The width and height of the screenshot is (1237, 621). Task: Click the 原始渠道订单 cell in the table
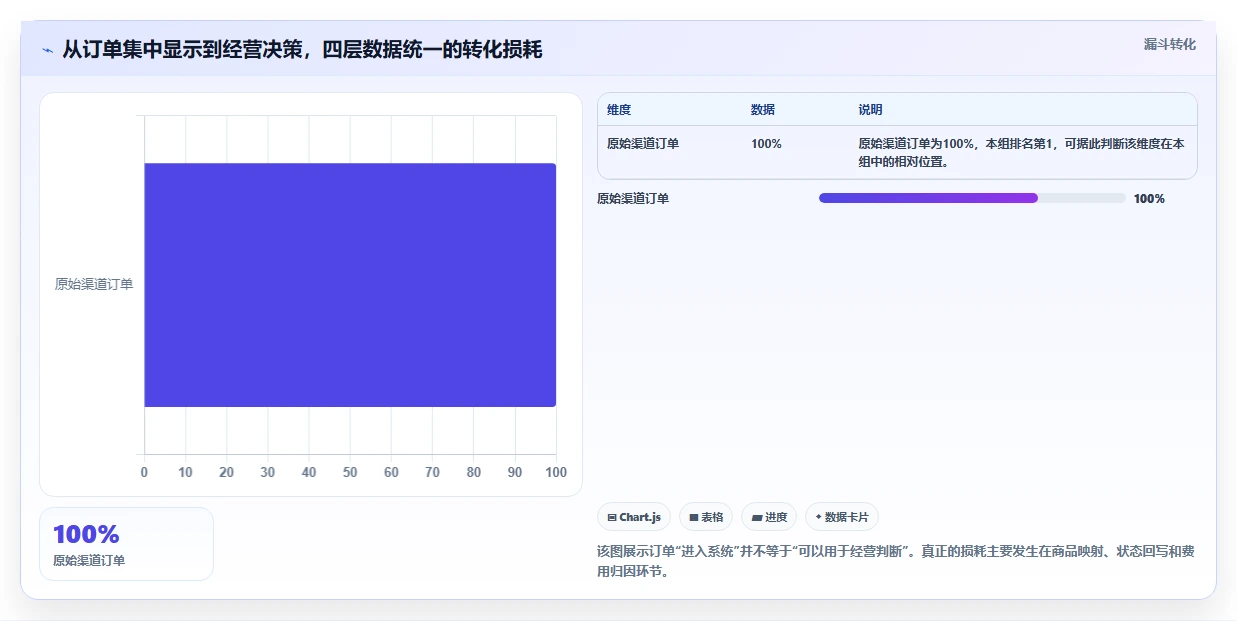(643, 144)
